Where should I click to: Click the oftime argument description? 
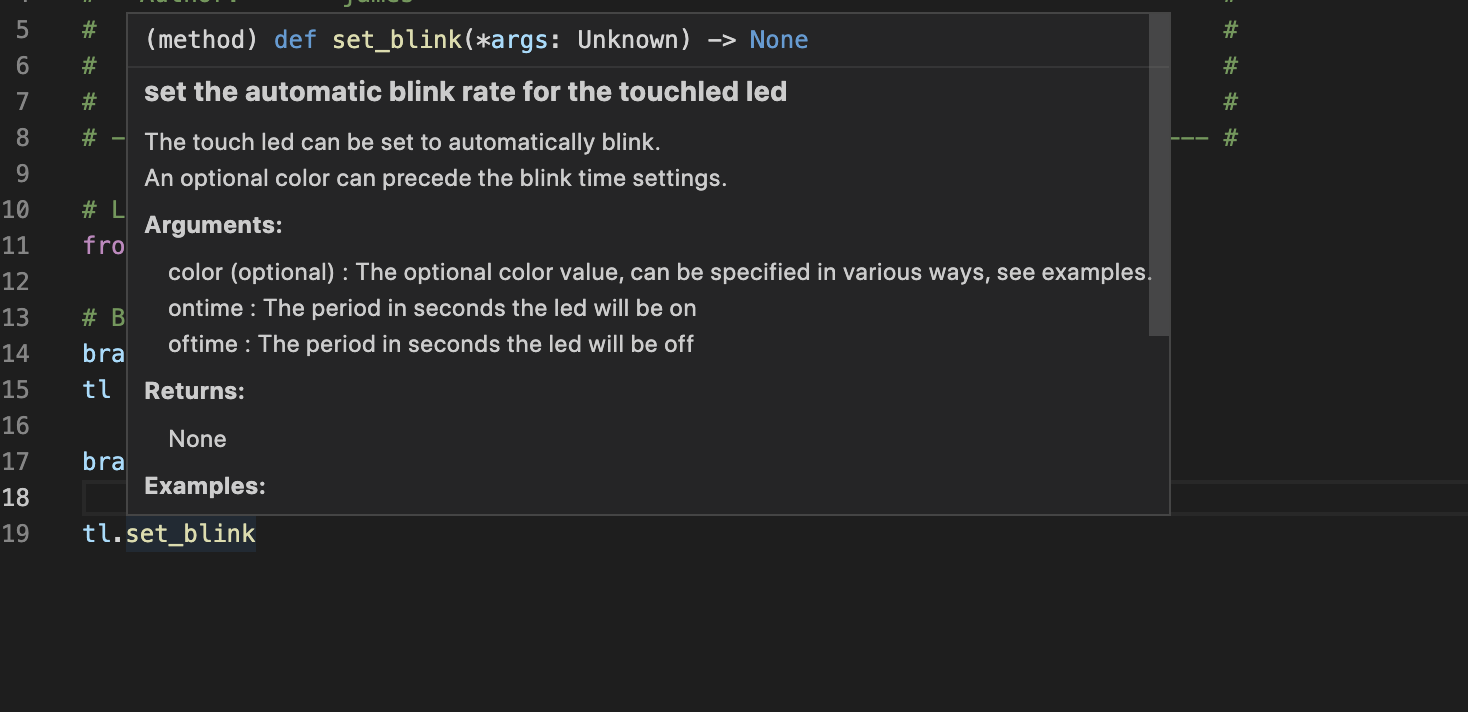431,344
